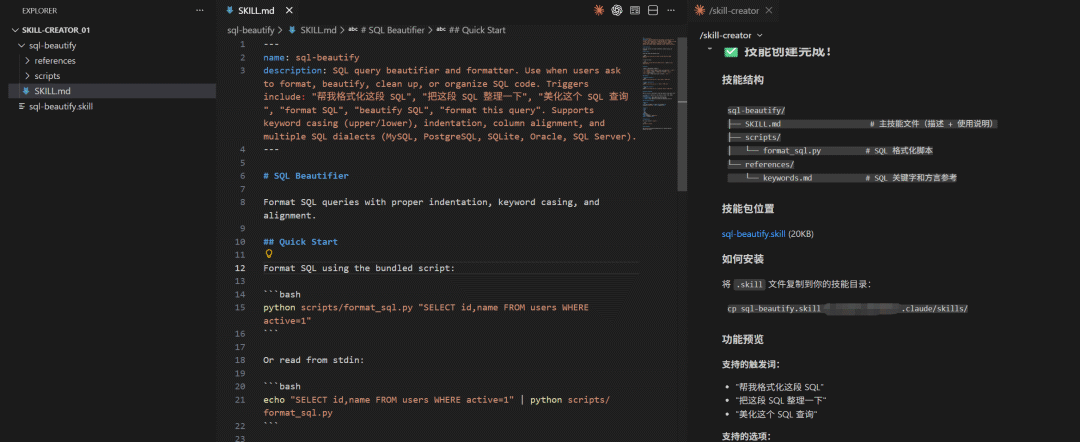Open the sql-beautify.skill link in chat
Image resolution: width=1080 pixels, height=442 pixels.
(x=754, y=234)
